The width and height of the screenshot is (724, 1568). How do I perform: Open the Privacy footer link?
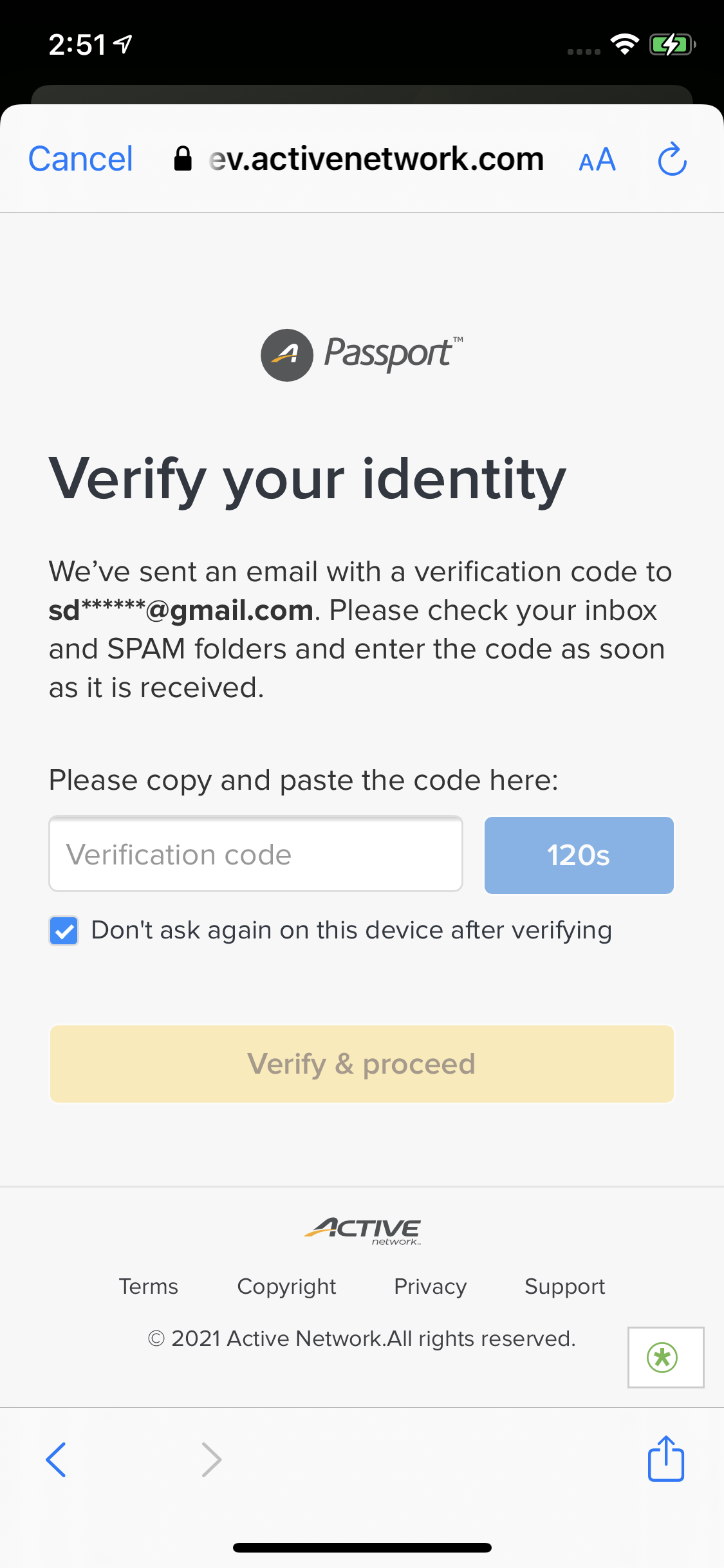(x=431, y=1286)
